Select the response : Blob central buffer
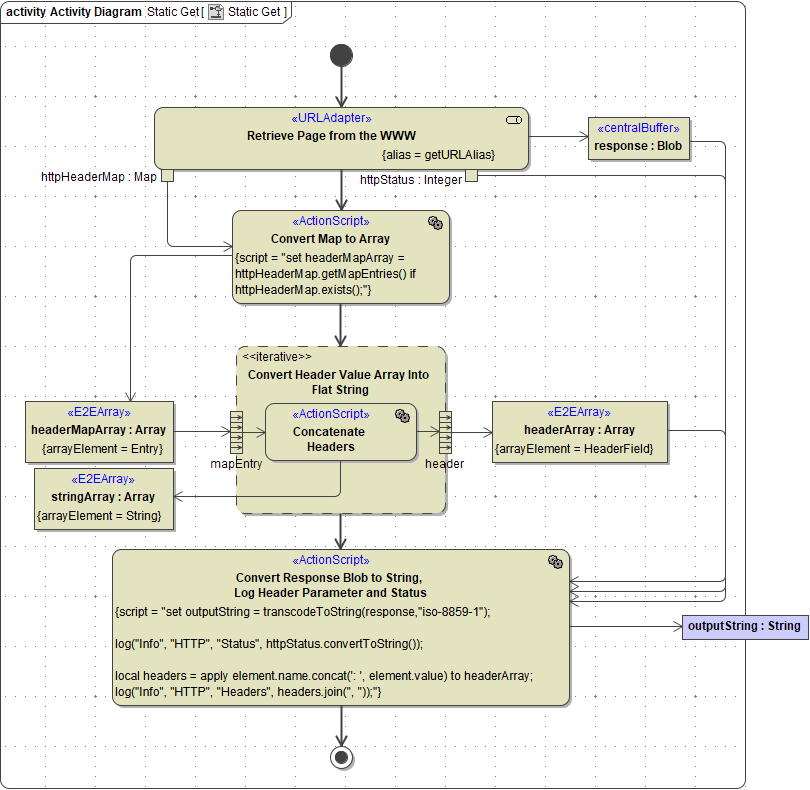 tap(638, 138)
